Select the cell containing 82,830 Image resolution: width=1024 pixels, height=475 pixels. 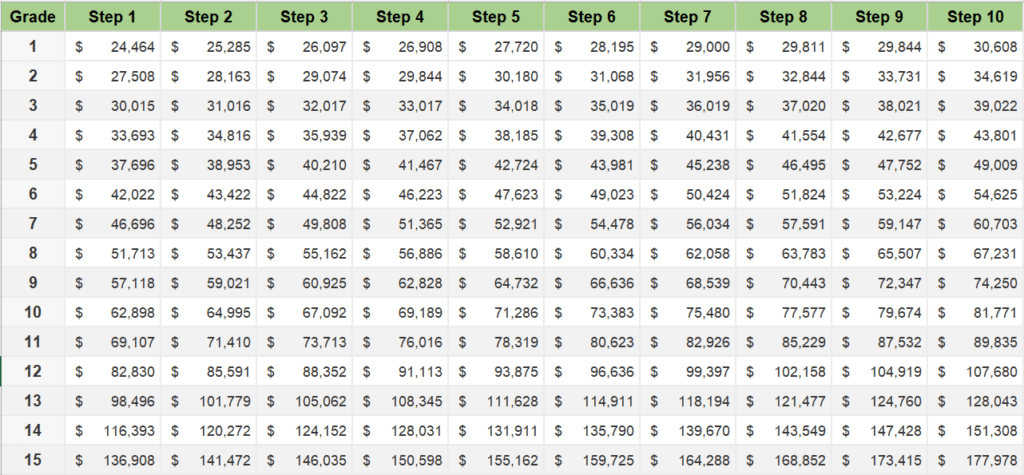tap(113, 371)
